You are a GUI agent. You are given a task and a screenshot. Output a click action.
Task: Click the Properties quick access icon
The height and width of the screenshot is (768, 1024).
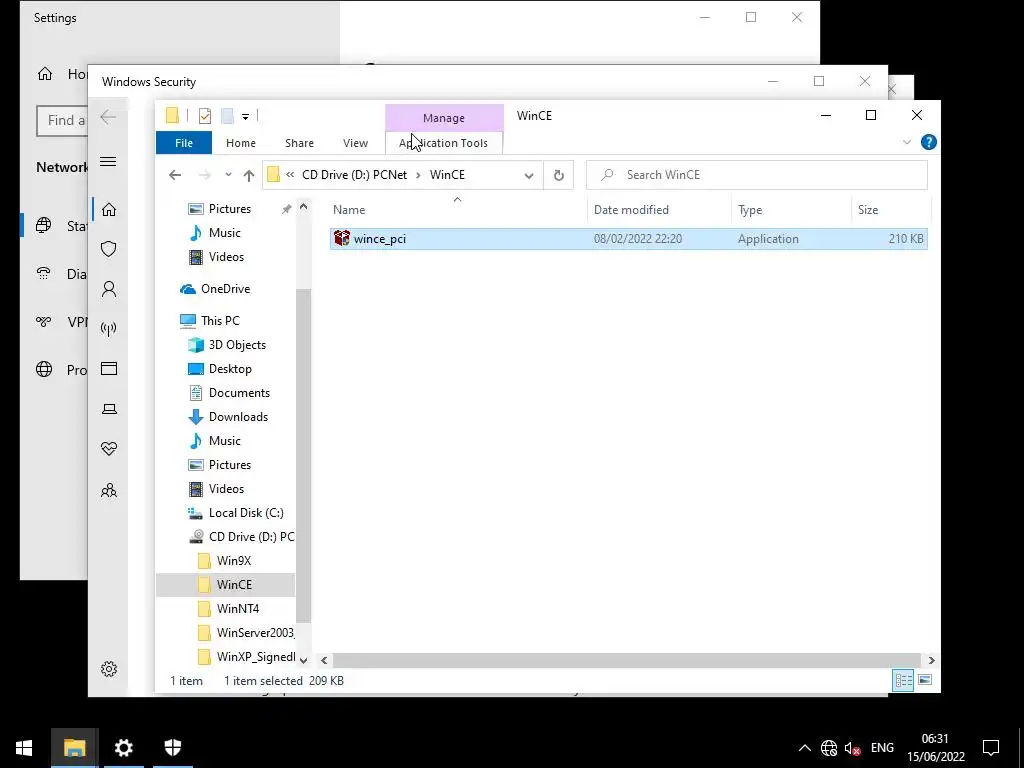pyautogui.click(x=204, y=116)
